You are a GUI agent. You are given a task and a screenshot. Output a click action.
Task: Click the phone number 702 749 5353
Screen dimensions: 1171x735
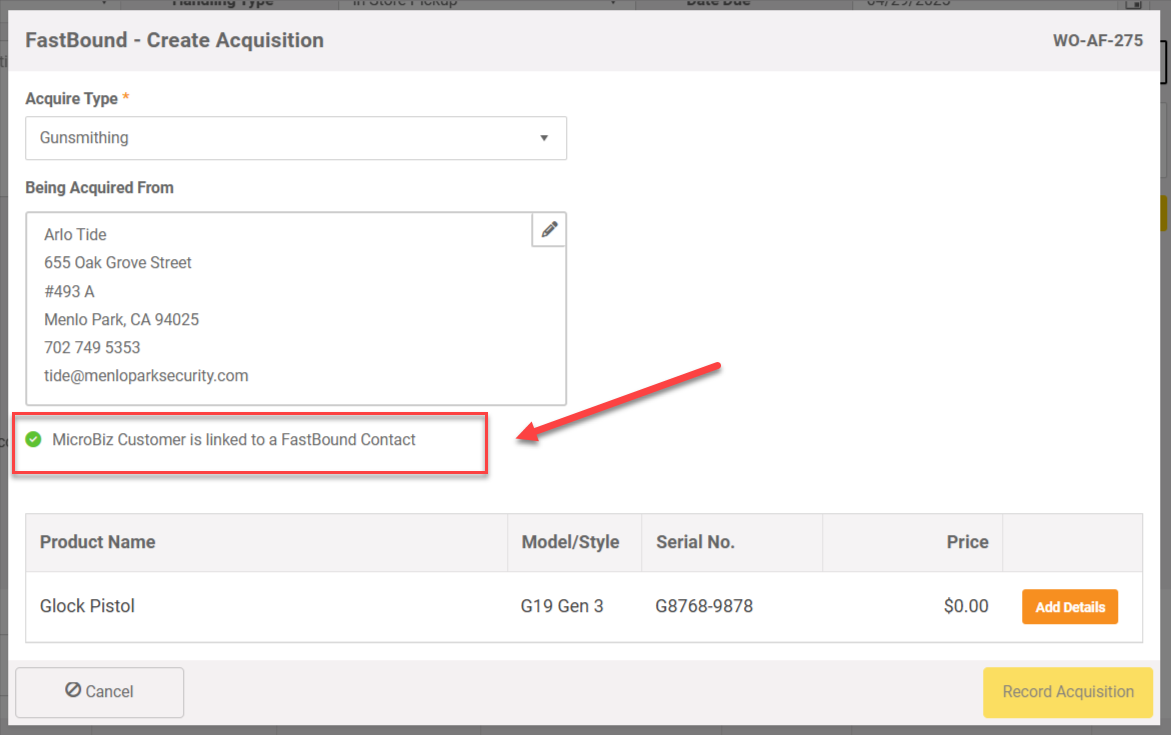coord(92,347)
